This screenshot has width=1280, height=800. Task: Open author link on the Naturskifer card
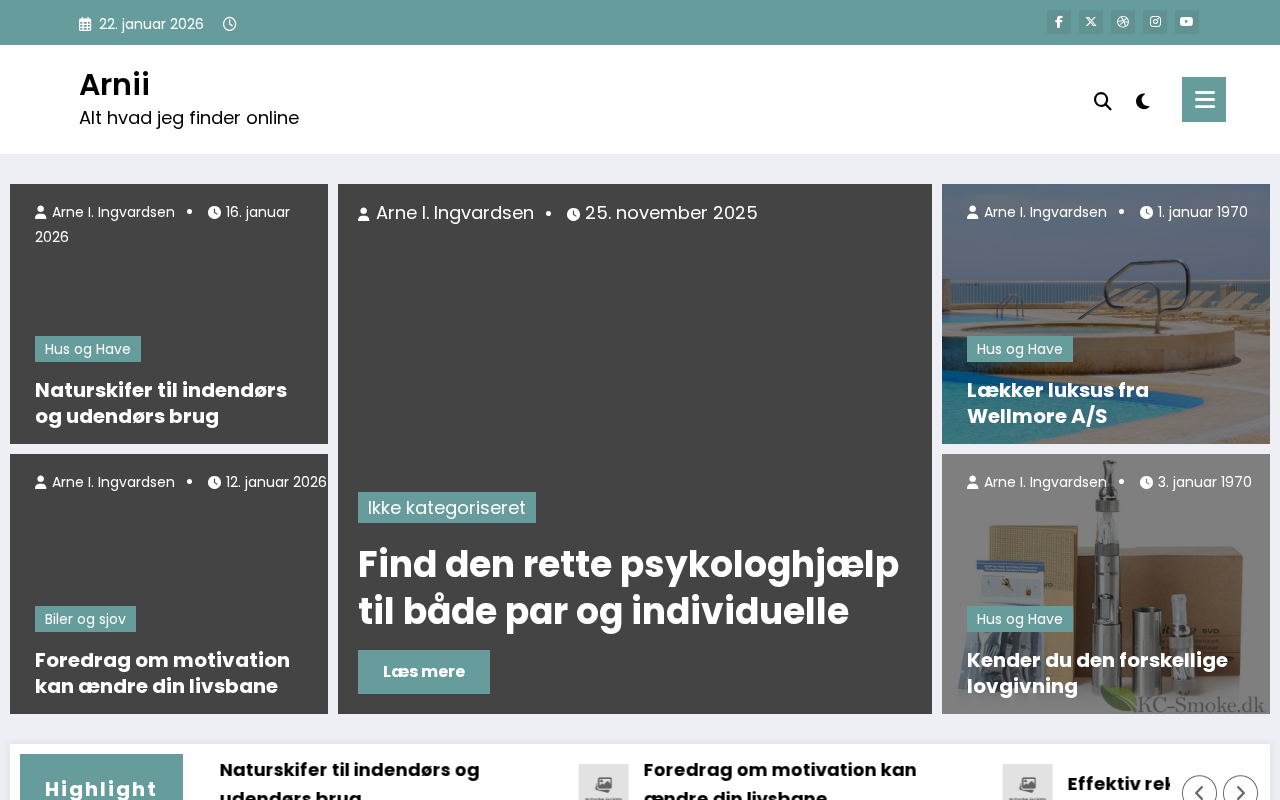click(105, 212)
